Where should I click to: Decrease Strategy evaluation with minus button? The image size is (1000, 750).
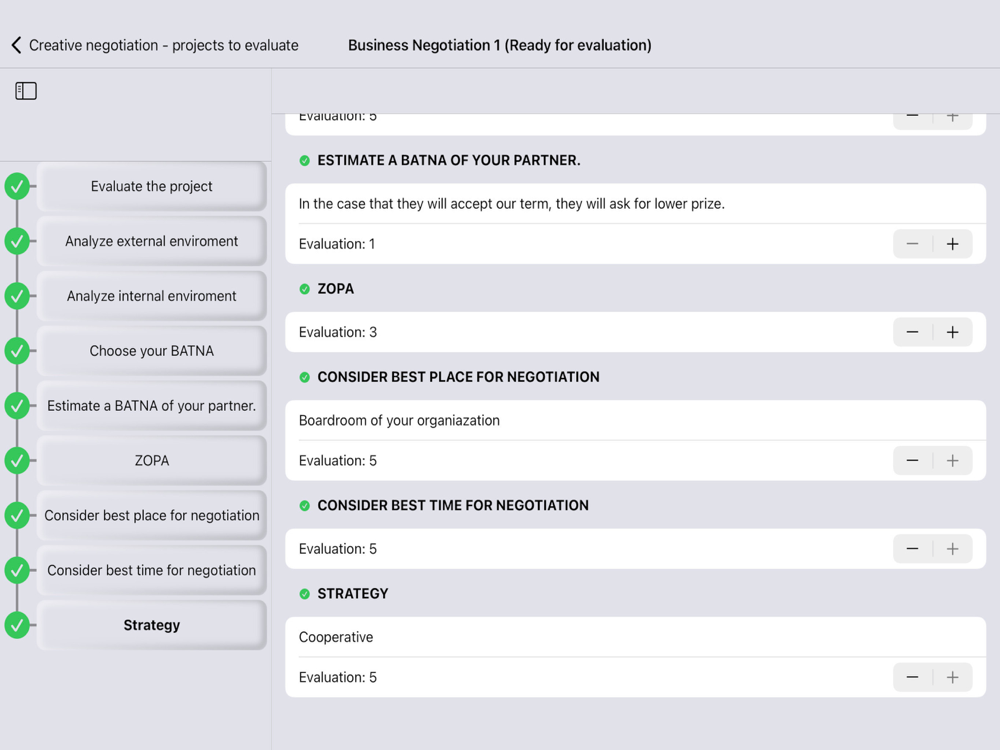tap(912, 677)
